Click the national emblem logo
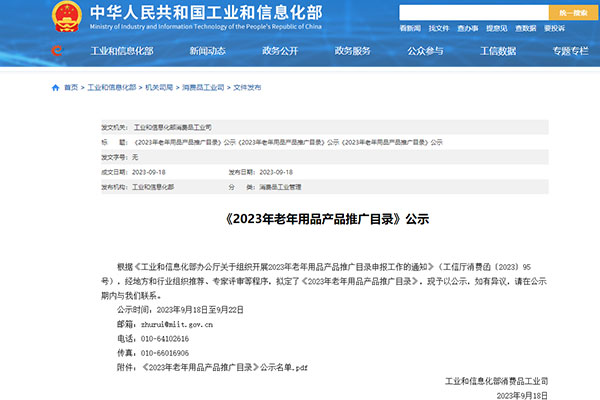Viewport: 600px width, 400px height. (67, 16)
